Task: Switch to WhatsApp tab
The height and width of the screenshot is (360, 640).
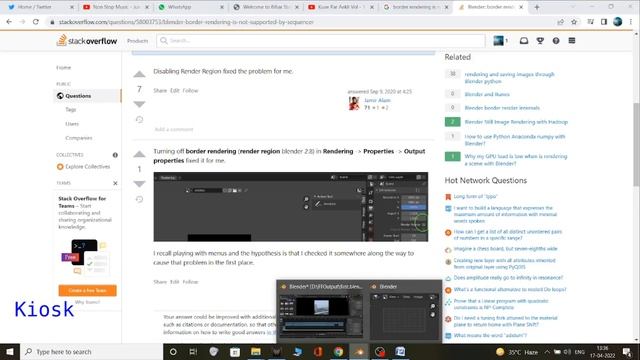Action: coord(190,7)
